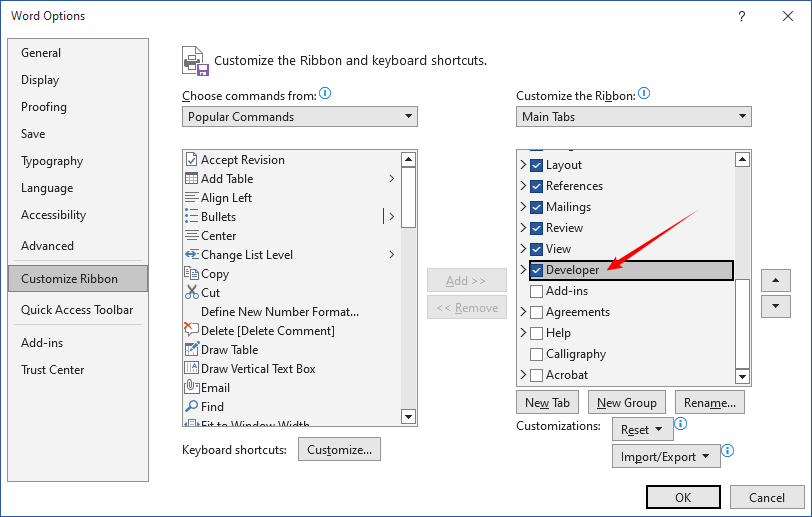Enable the Add-ins tab checkbox
The height and width of the screenshot is (517, 812).
536,291
